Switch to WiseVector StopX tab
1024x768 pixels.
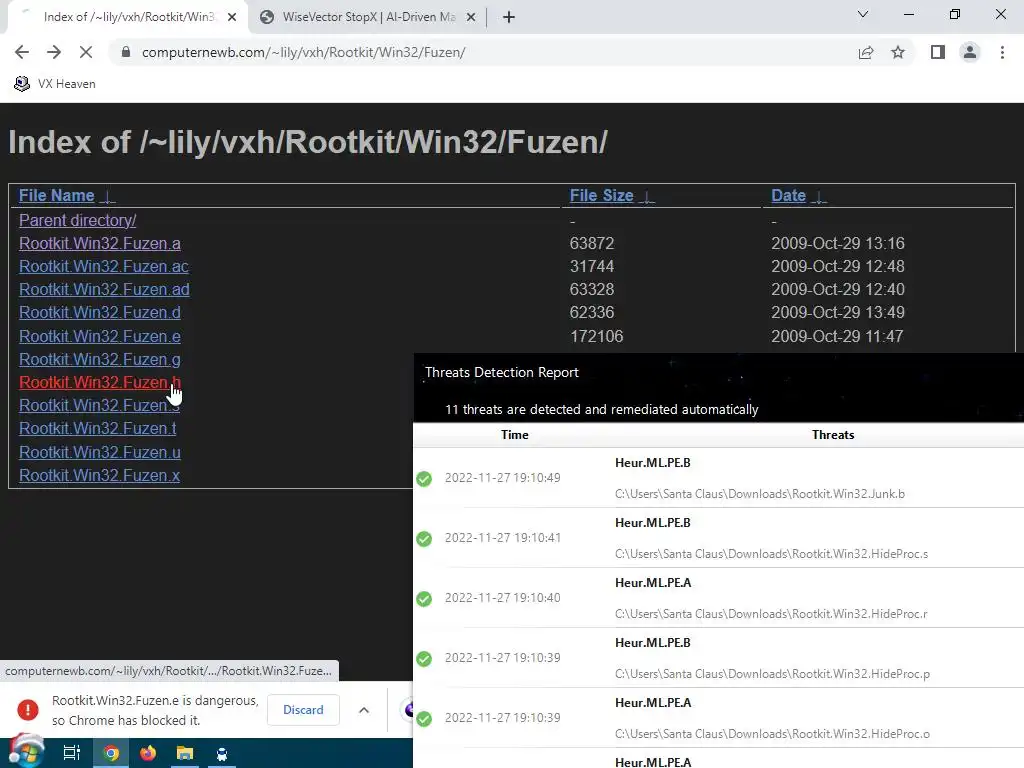tap(368, 17)
